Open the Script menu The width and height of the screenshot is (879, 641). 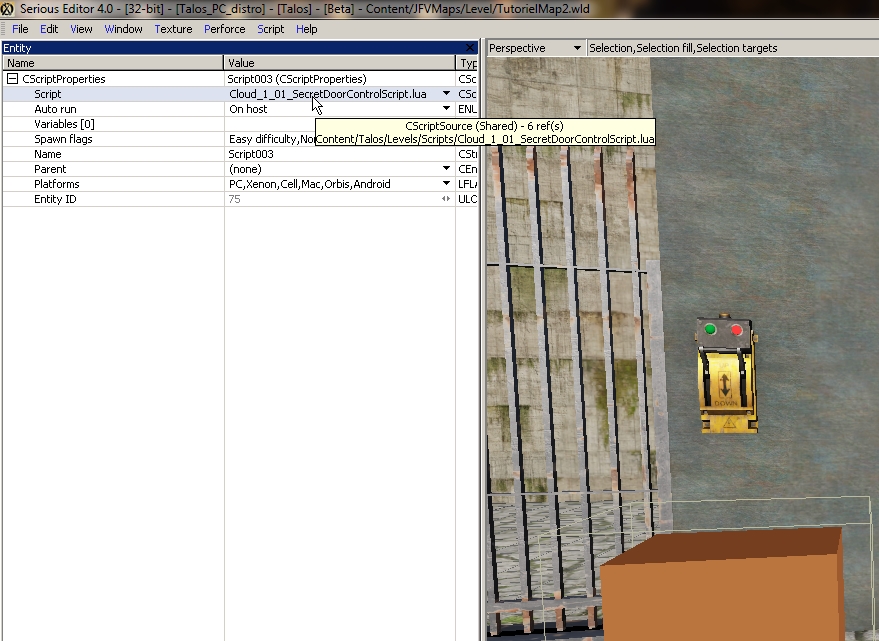point(270,29)
